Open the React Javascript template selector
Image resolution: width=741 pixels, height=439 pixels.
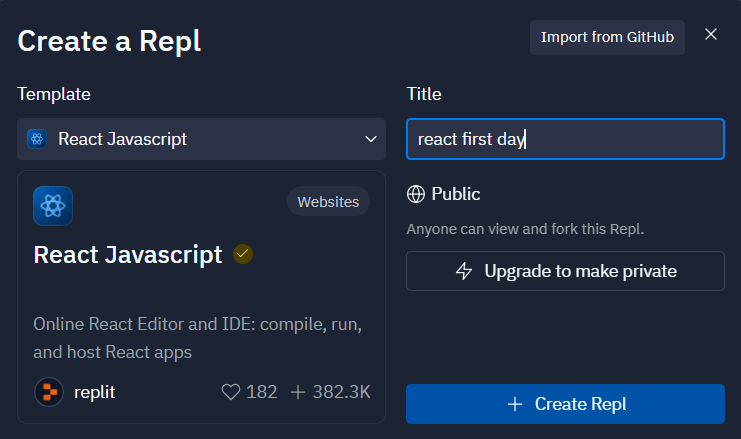(201, 139)
